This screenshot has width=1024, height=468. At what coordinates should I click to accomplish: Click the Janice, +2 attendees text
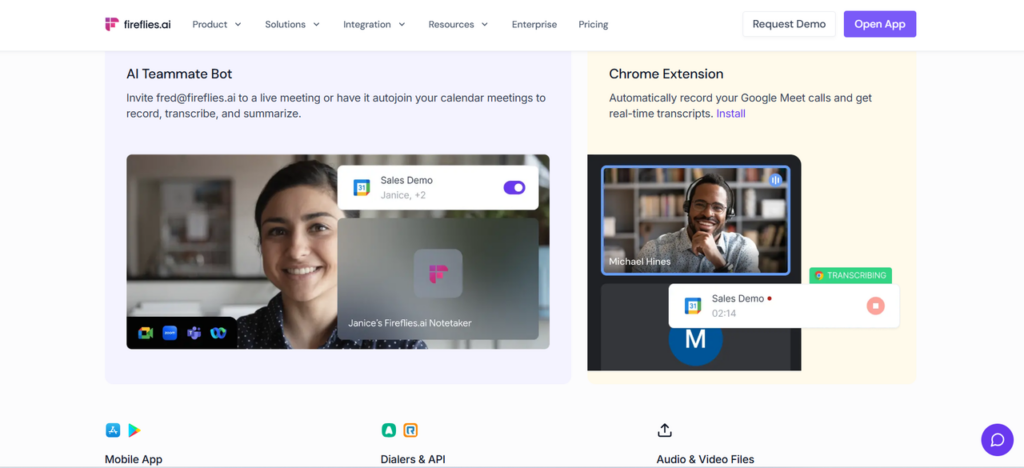pos(403,195)
